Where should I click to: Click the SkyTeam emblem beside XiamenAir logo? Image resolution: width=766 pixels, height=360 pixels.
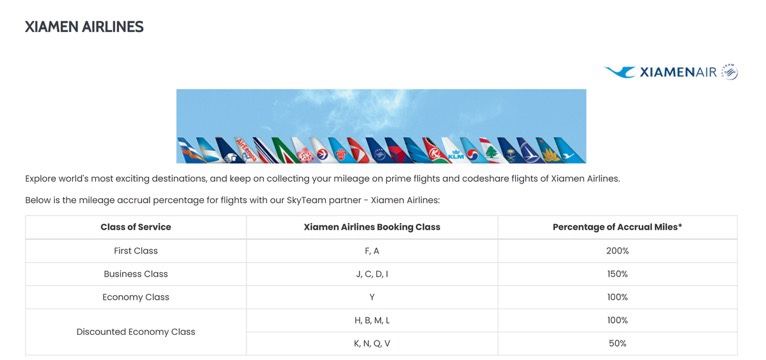click(x=729, y=72)
